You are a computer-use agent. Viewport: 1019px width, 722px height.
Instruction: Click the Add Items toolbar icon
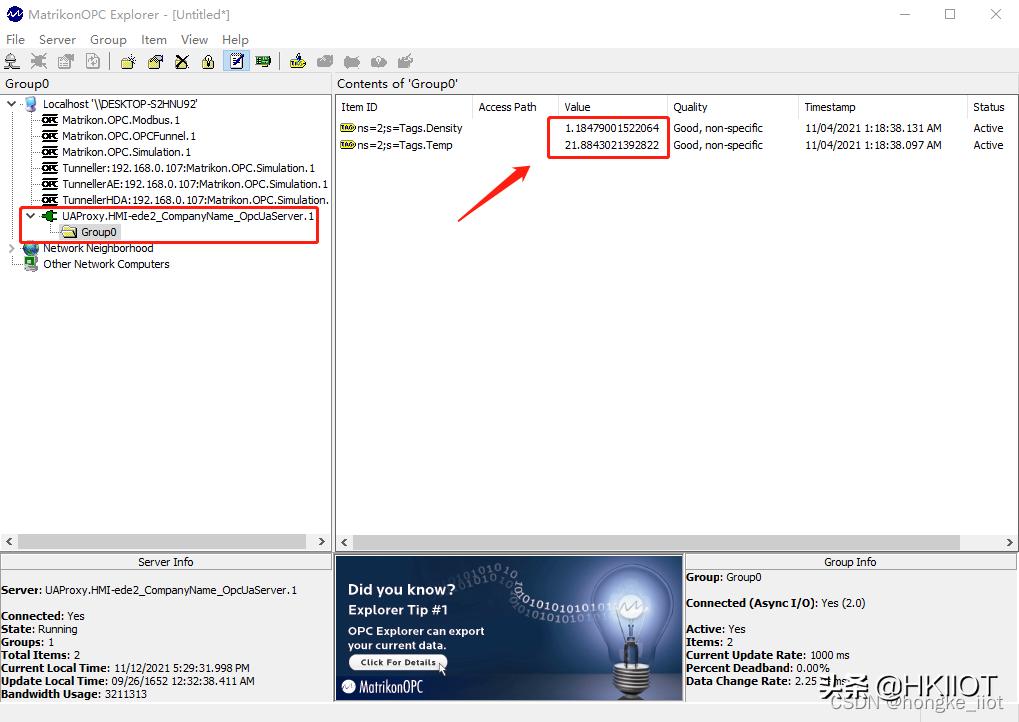297,61
